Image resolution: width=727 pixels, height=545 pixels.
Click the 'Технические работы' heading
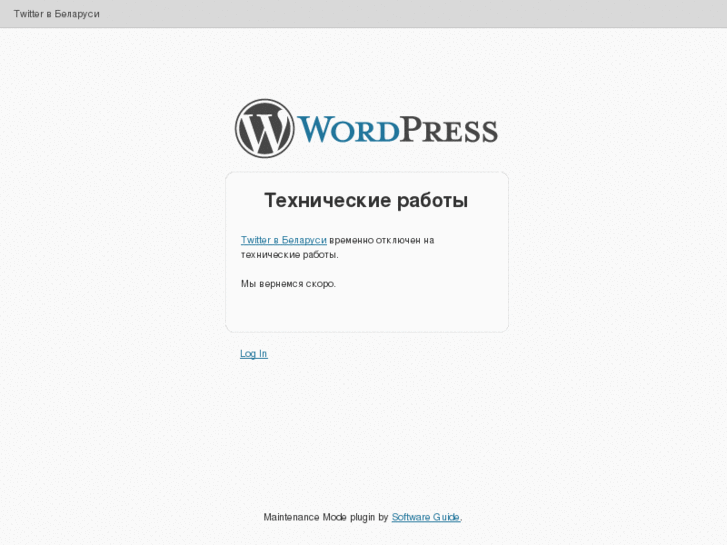pos(366,200)
